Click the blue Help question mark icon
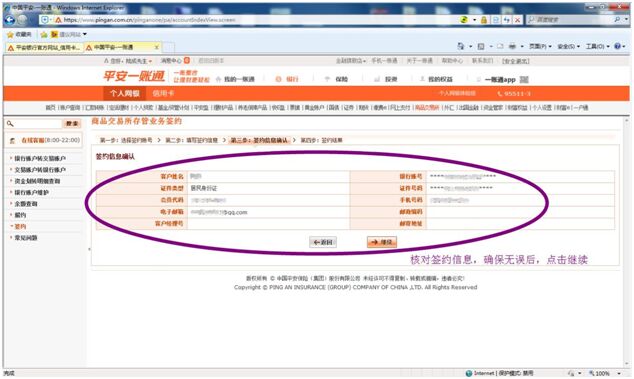Image resolution: width=634 pixels, height=379 pixels. coord(617,47)
